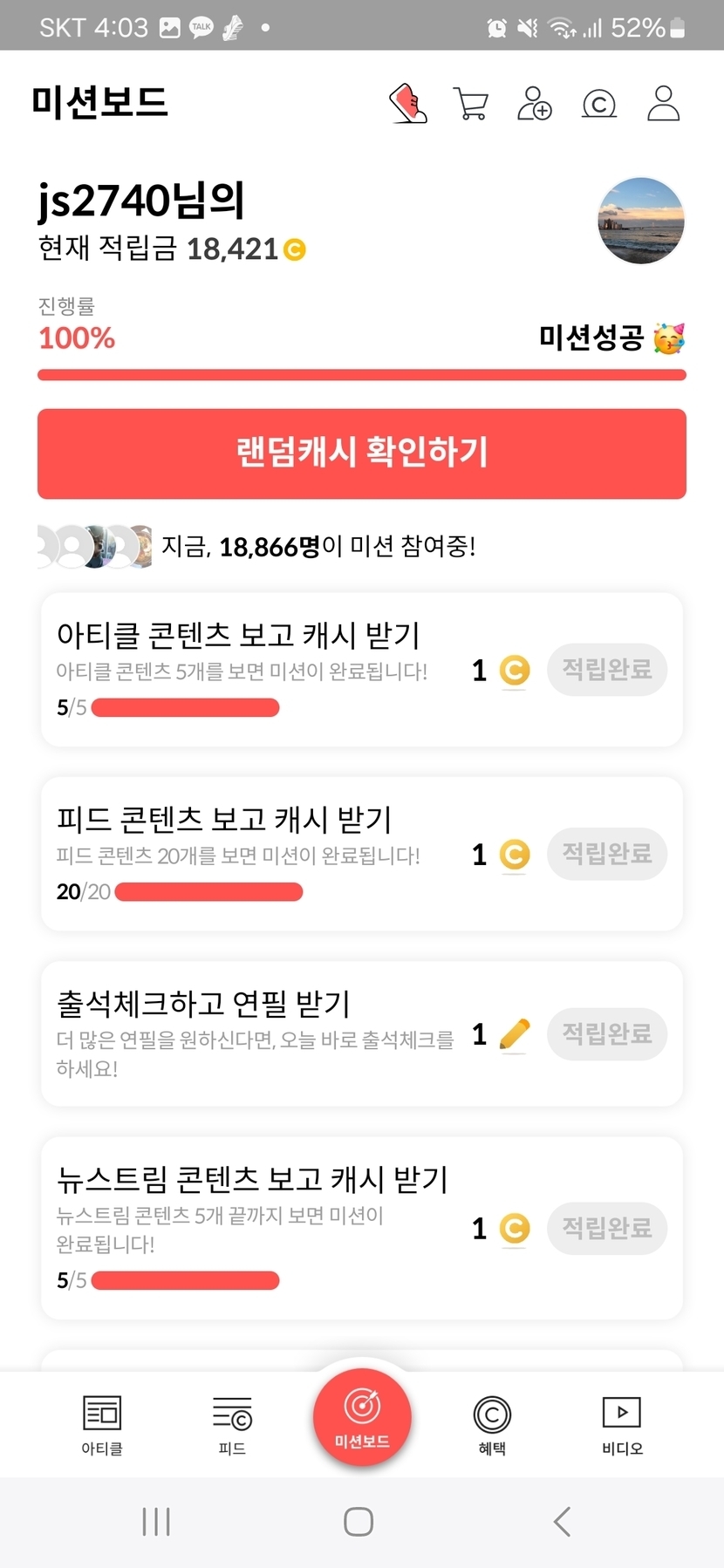724x1568 pixels.
Task: Tap 적립완료 on the 뉴스트림 mission
Action: (607, 1229)
